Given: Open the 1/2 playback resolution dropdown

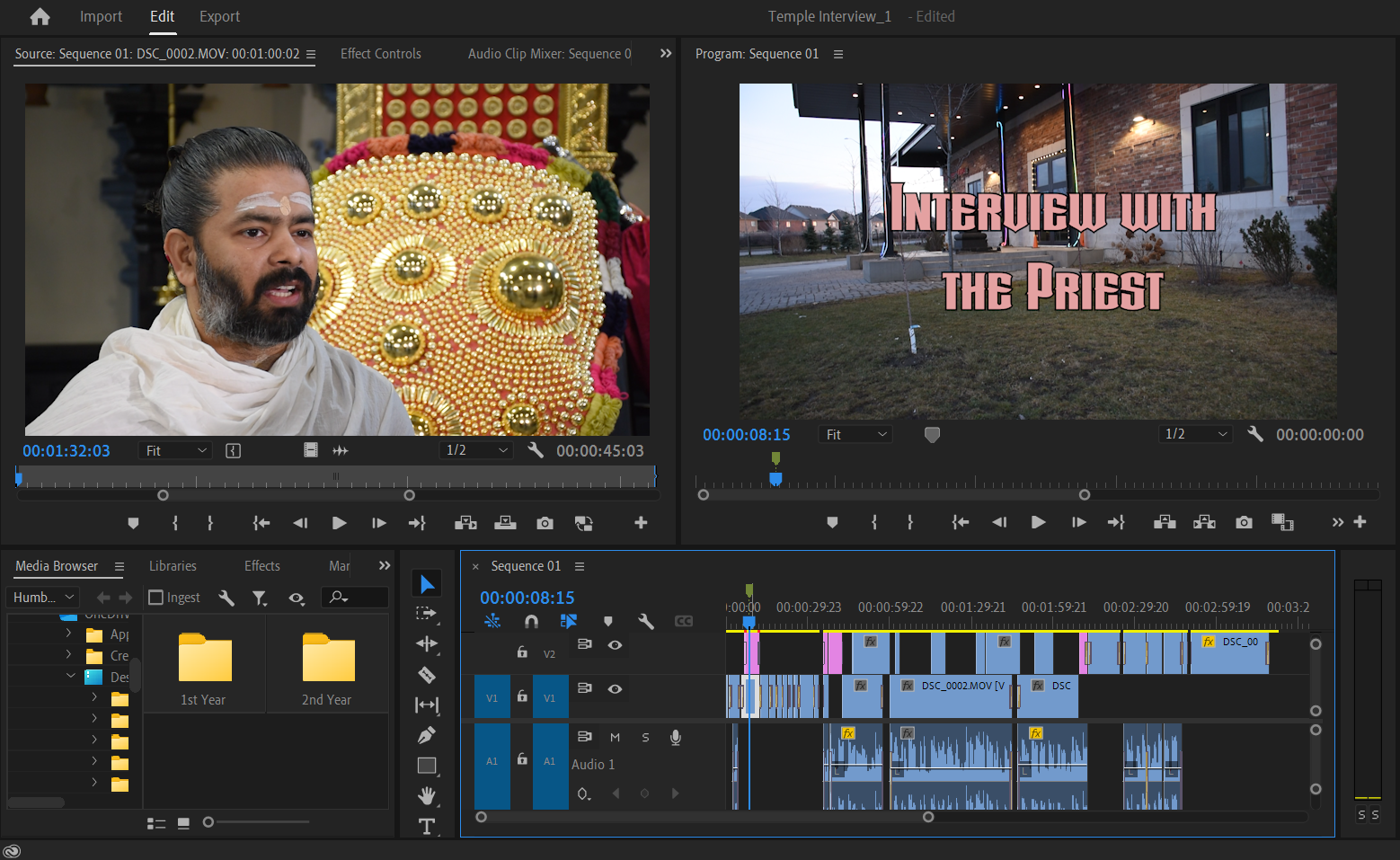Looking at the screenshot, I should tap(1195, 433).
